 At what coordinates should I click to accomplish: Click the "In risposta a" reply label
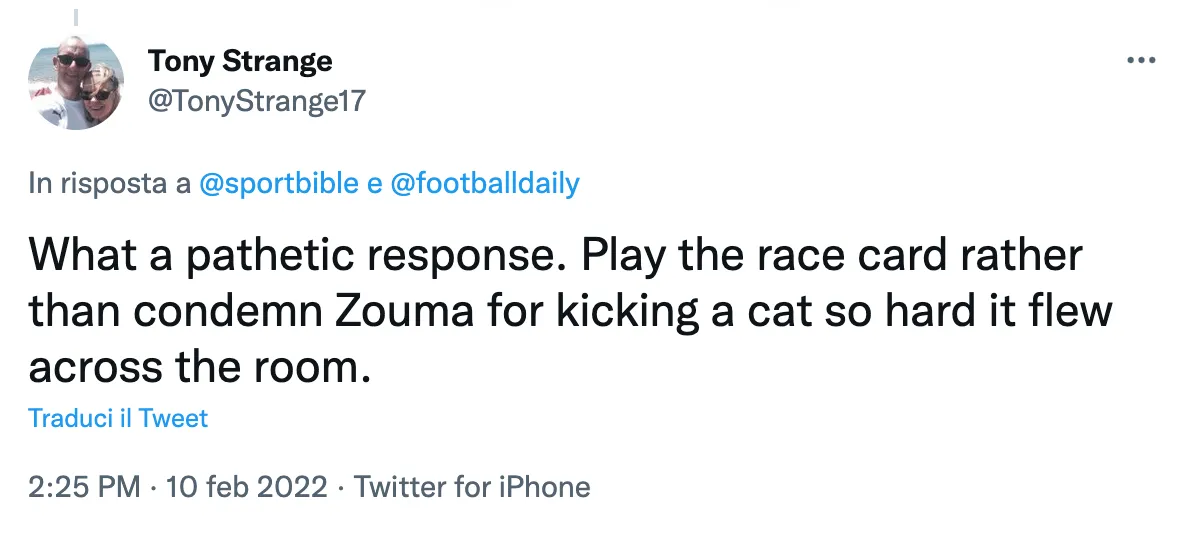[x=110, y=183]
